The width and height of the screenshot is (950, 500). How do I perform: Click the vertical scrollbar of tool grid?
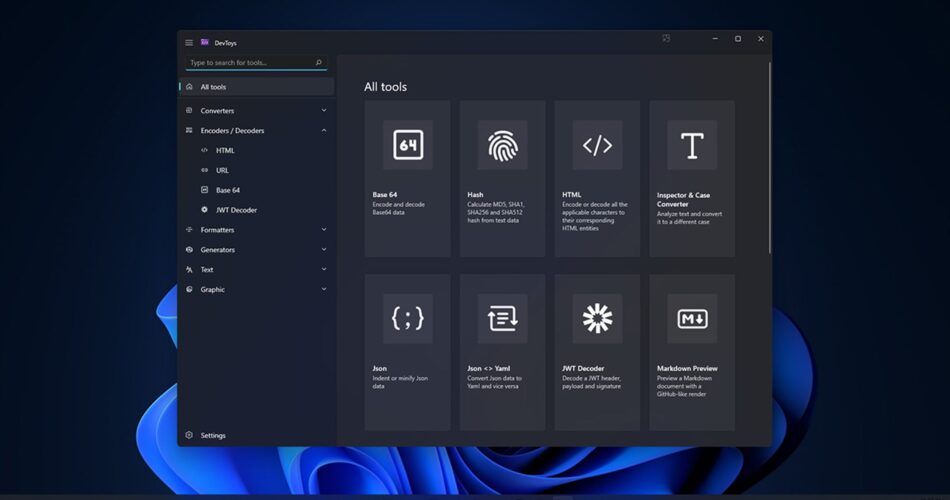pyautogui.click(x=770, y=158)
